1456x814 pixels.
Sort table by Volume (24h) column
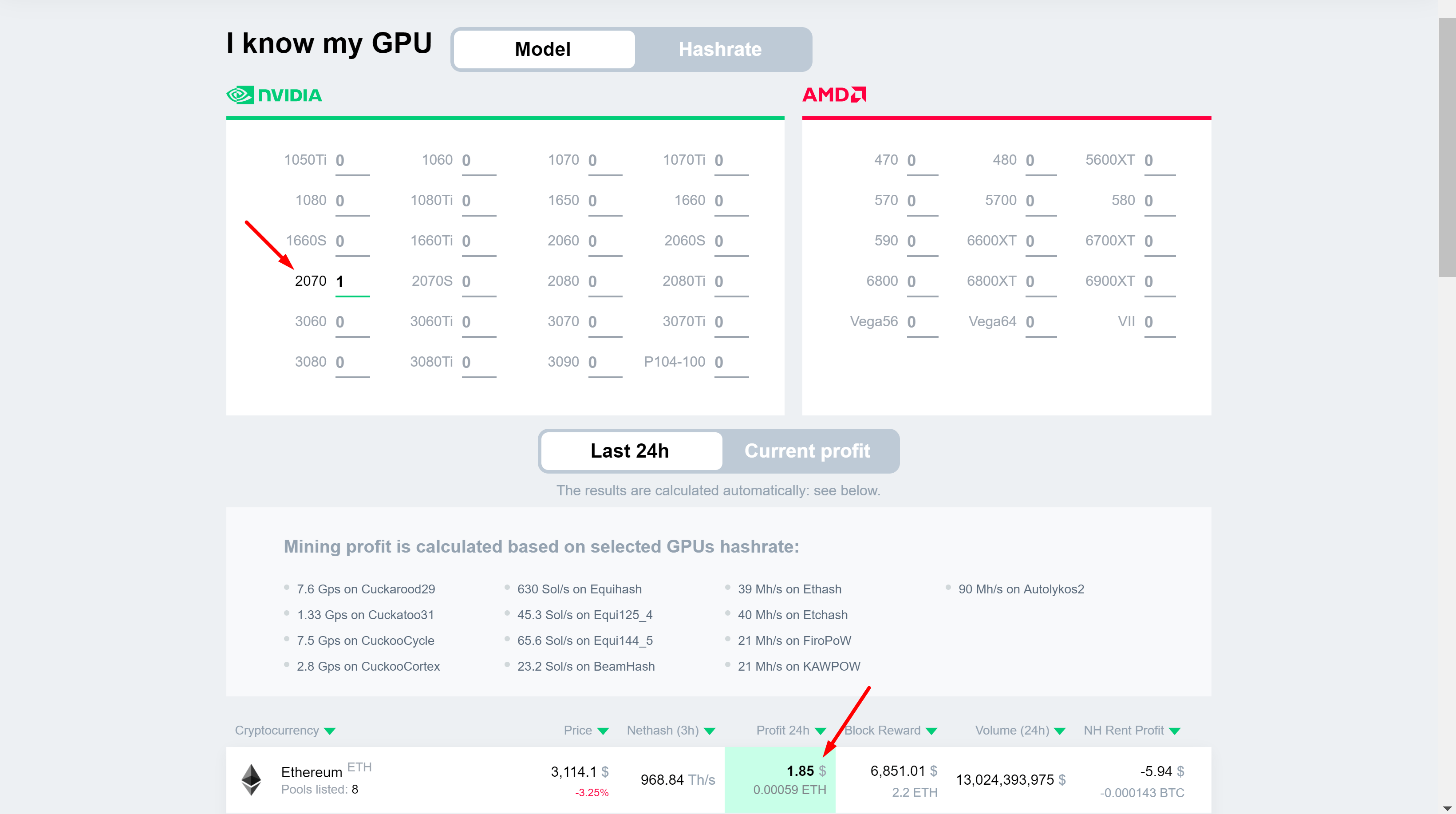(x=1012, y=731)
